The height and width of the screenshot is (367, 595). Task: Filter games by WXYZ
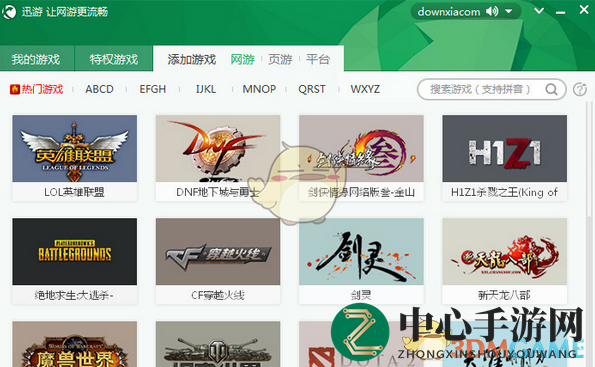(x=365, y=89)
